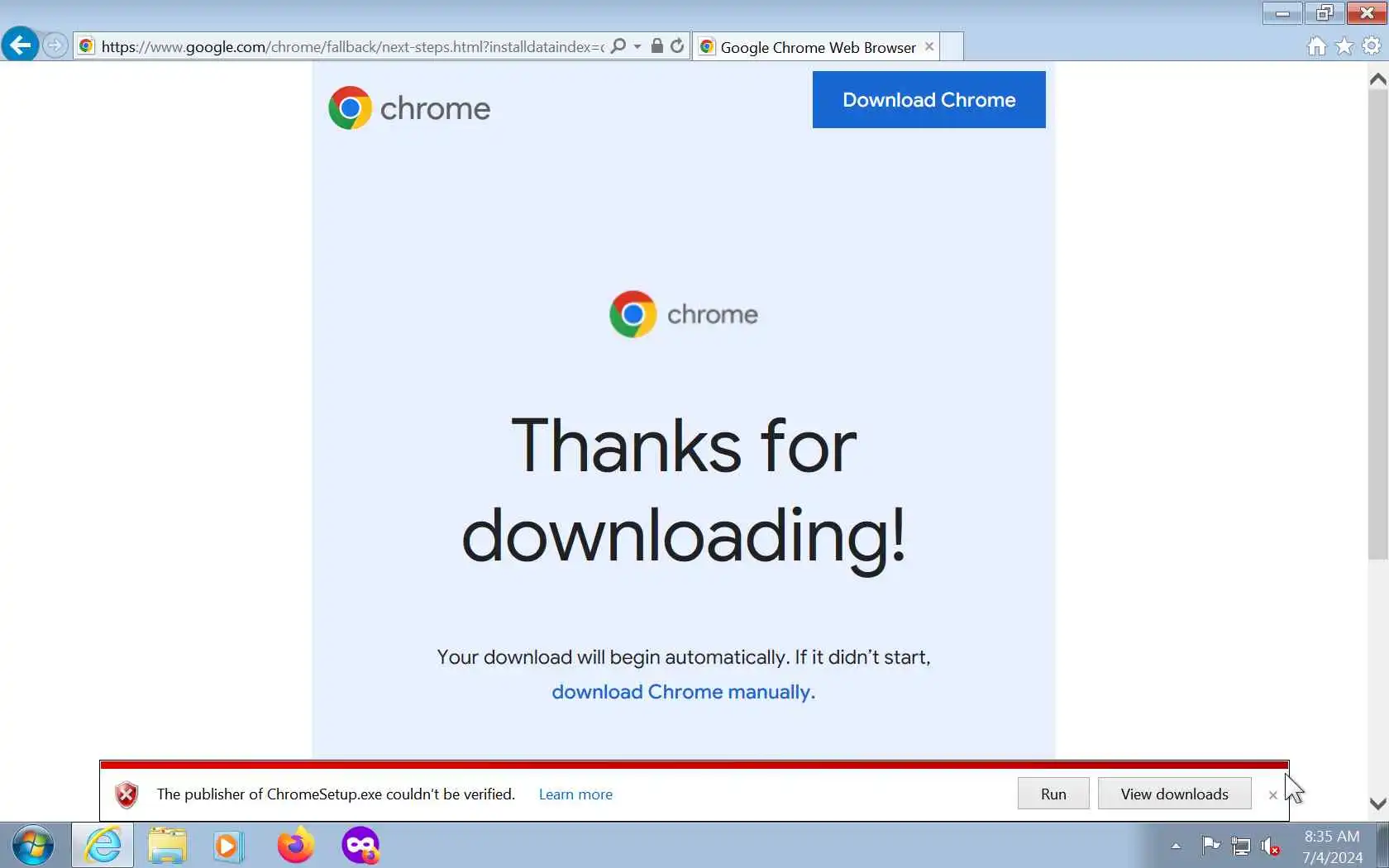Click the Action Center flag icon
Image resolution: width=1389 pixels, height=868 pixels.
coord(1211,846)
